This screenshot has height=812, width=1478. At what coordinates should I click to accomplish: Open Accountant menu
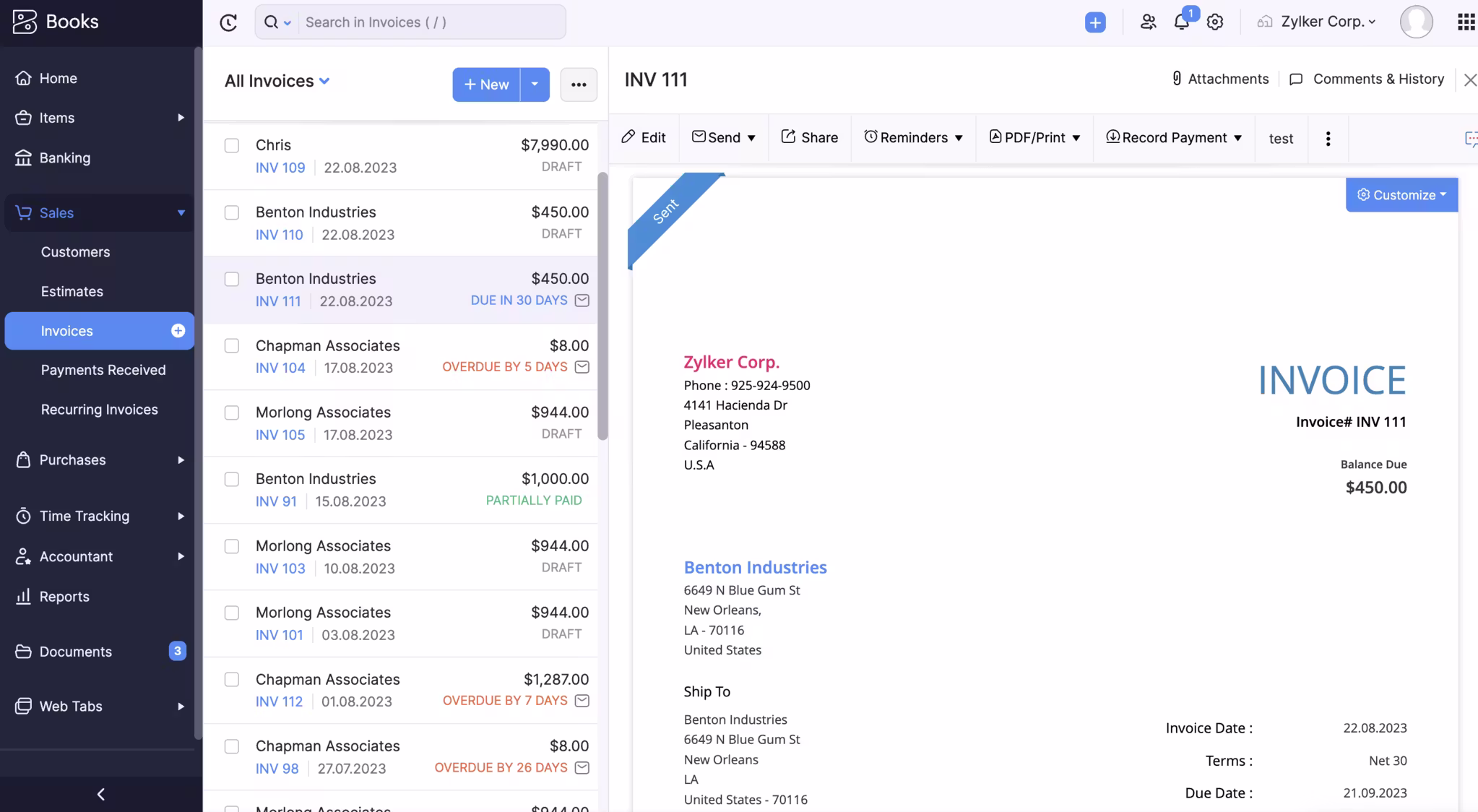pos(100,556)
